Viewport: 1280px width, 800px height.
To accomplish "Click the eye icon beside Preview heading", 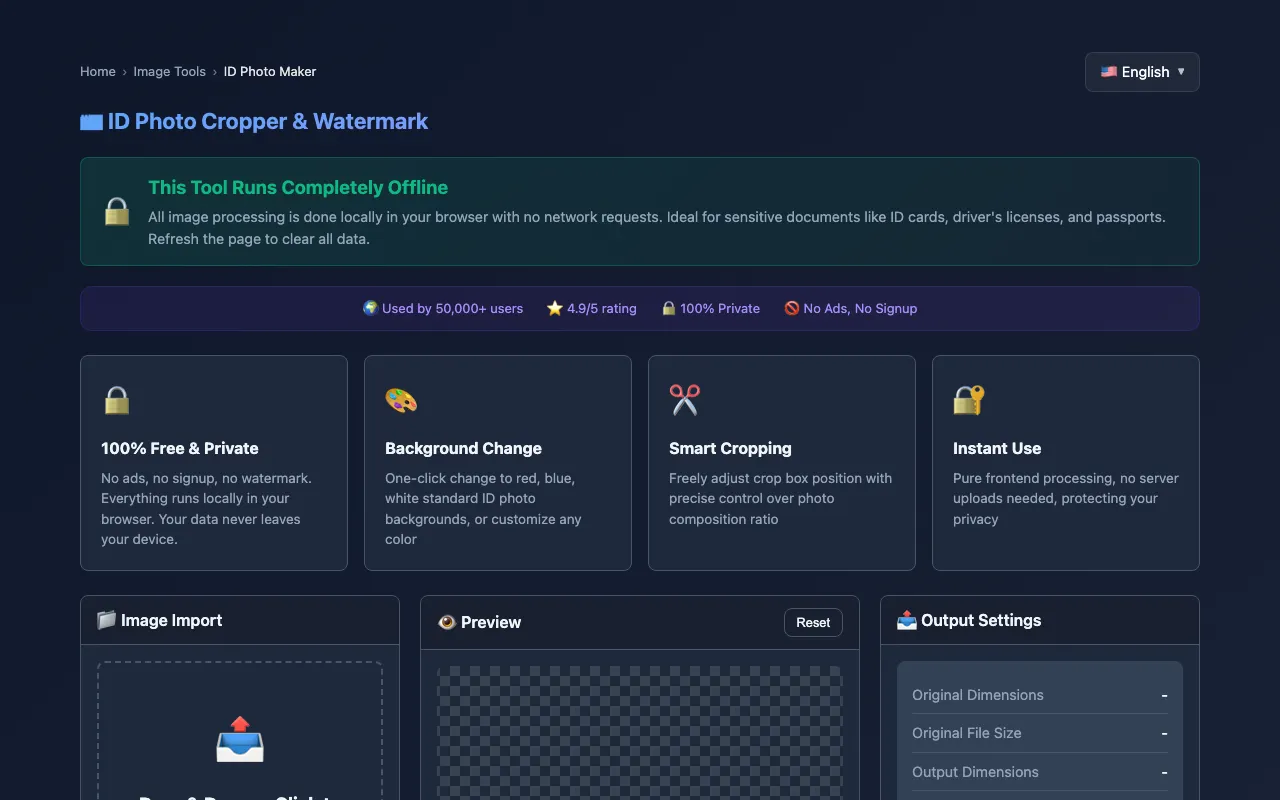I will [x=447, y=622].
